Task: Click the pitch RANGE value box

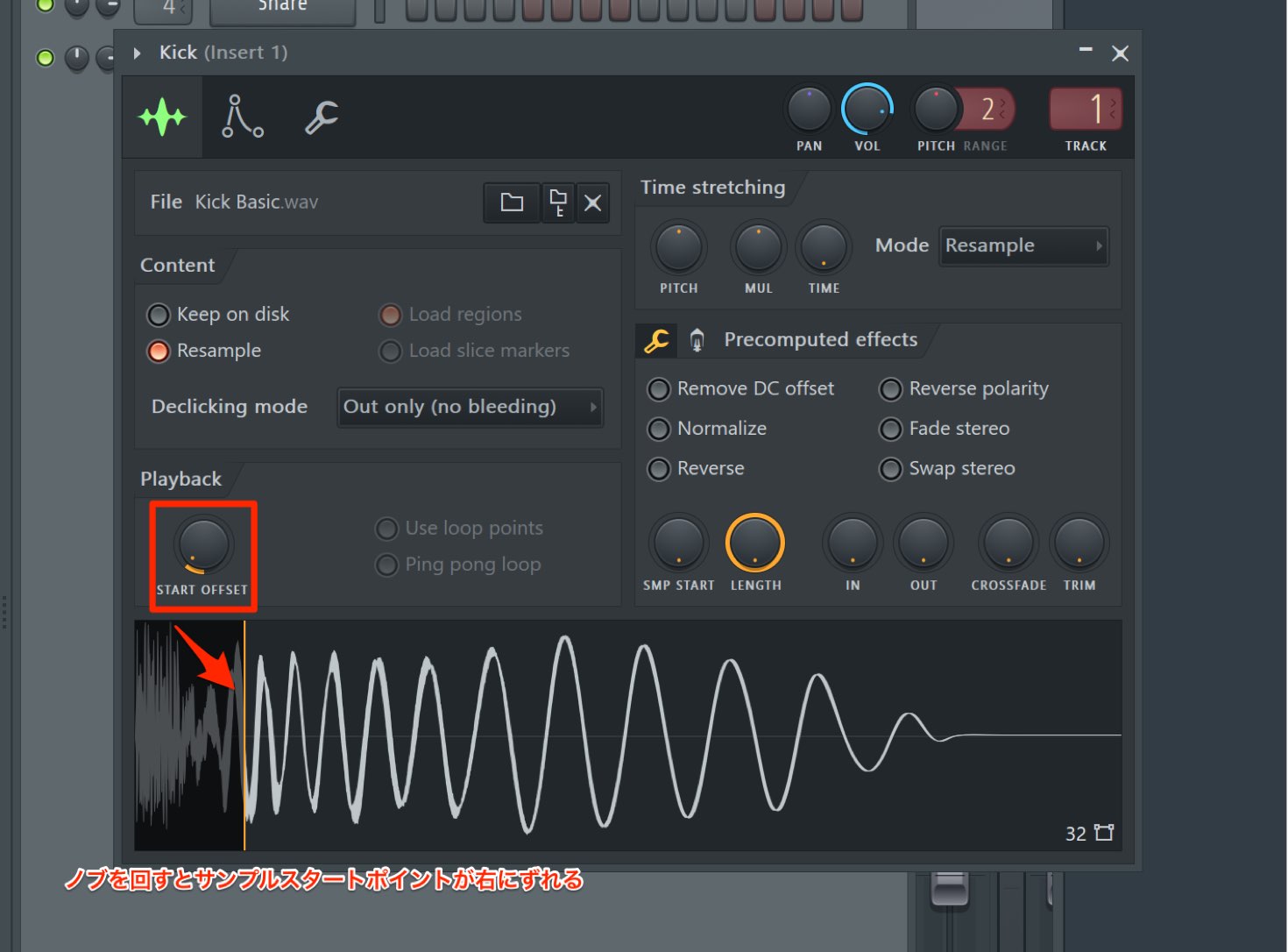Action: coord(989,110)
